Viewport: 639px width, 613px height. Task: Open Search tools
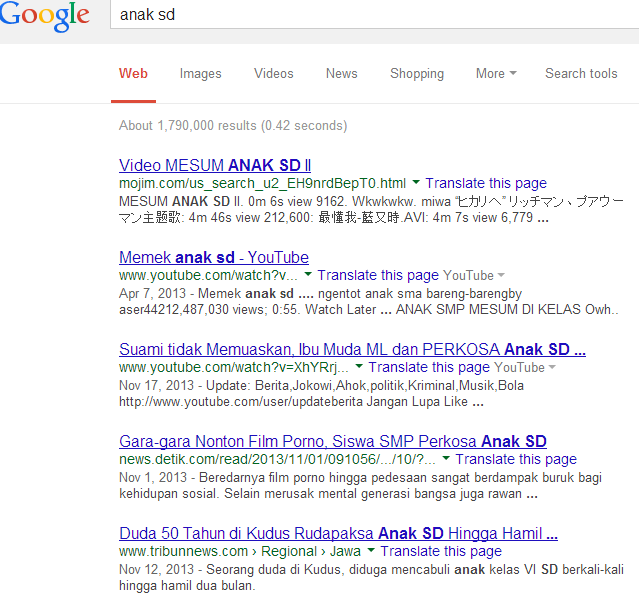[x=581, y=73]
